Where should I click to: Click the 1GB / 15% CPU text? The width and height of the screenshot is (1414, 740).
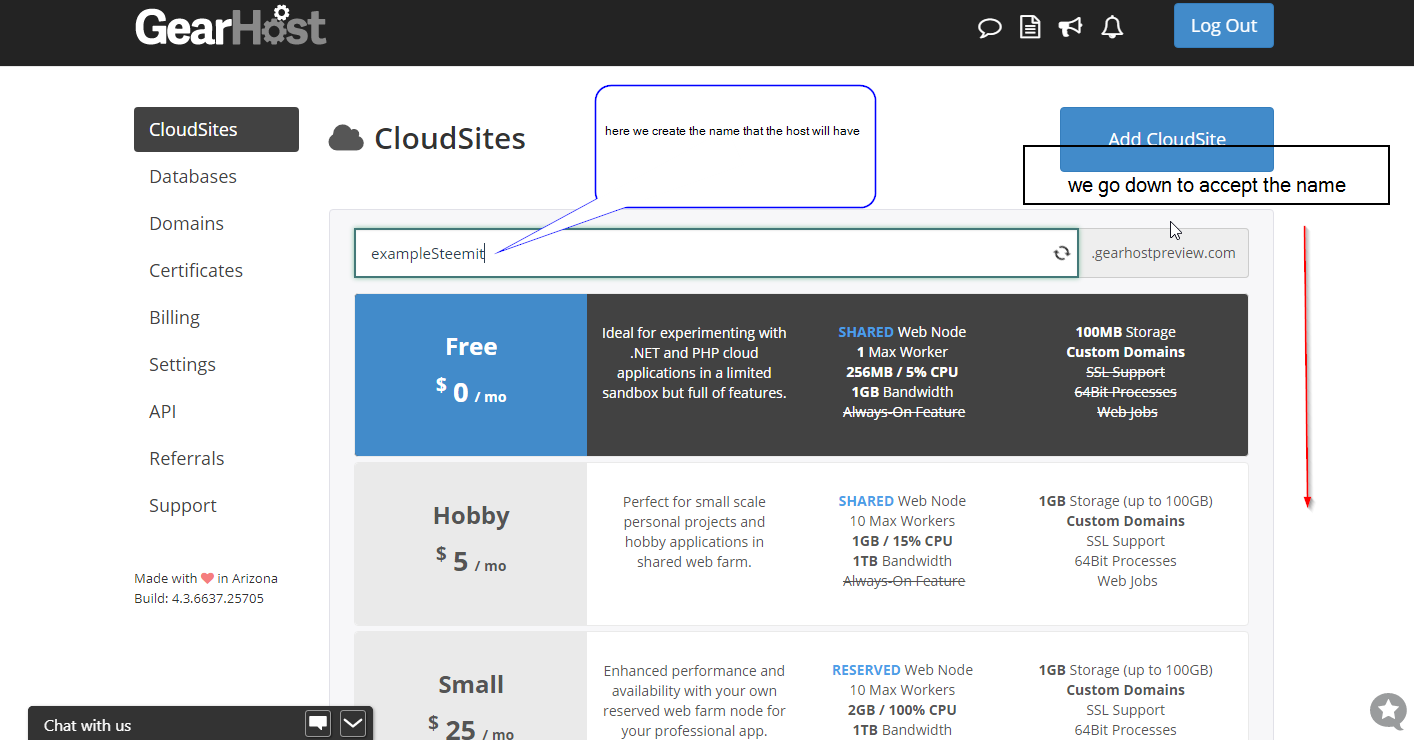[902, 541]
